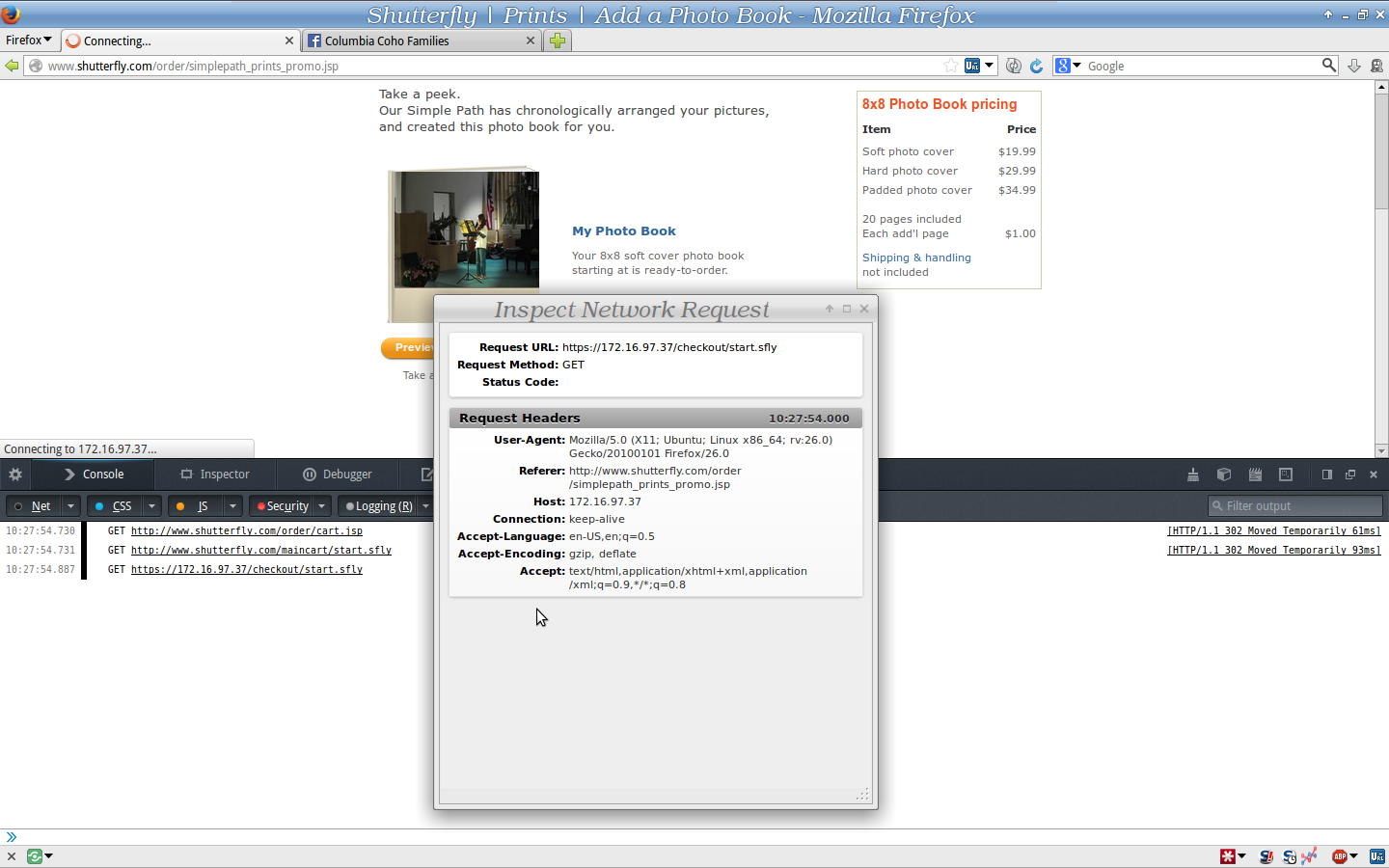1389x868 pixels.
Task: Click the orange Preview button
Action: click(409, 348)
